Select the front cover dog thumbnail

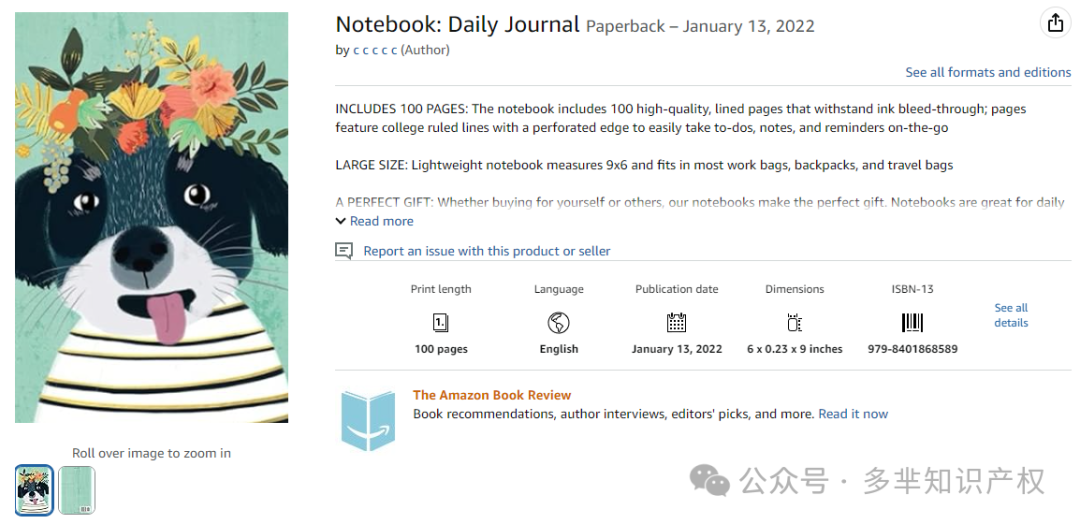[x=34, y=490]
